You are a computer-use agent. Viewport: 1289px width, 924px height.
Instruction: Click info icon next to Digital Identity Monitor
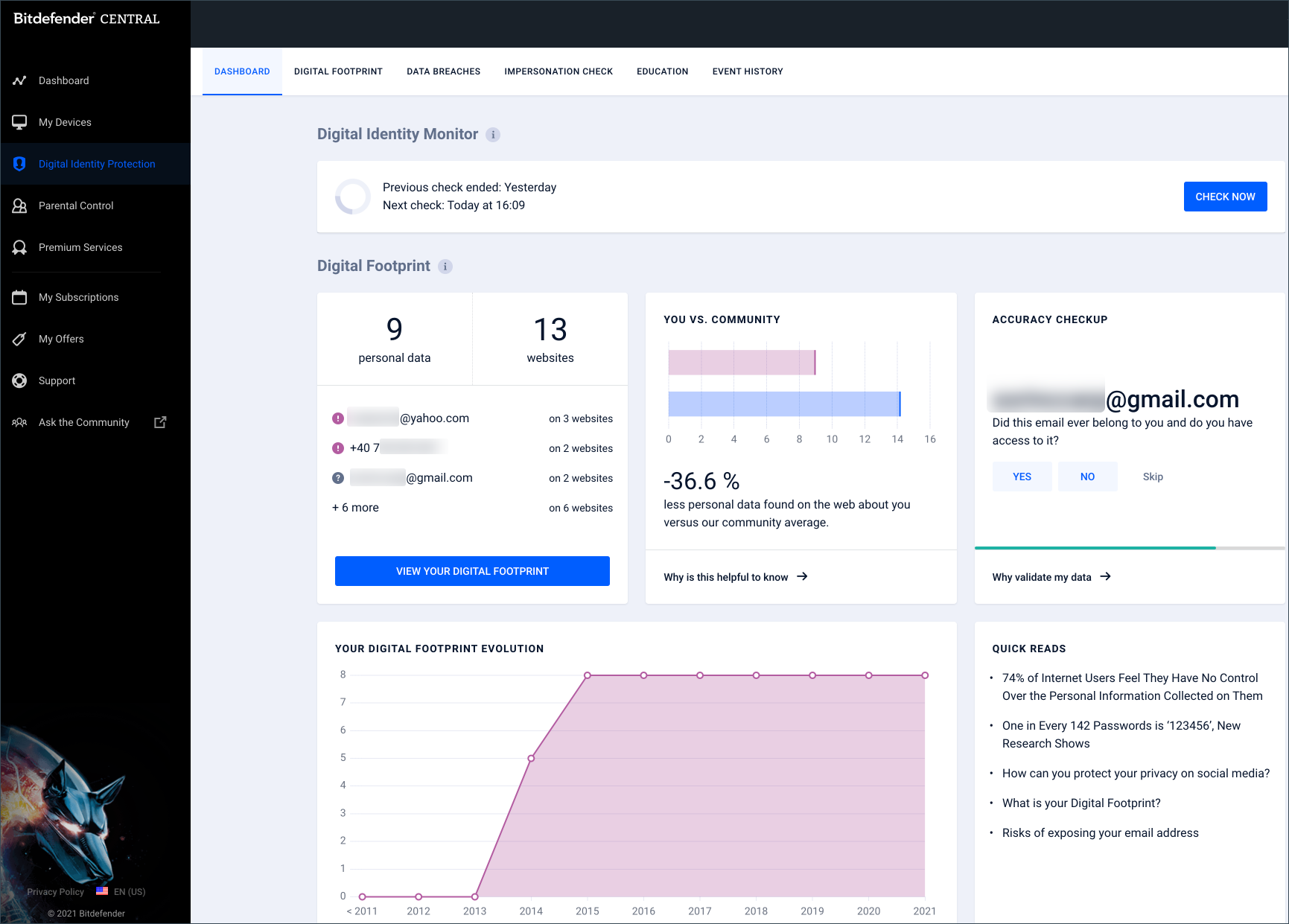coord(493,135)
